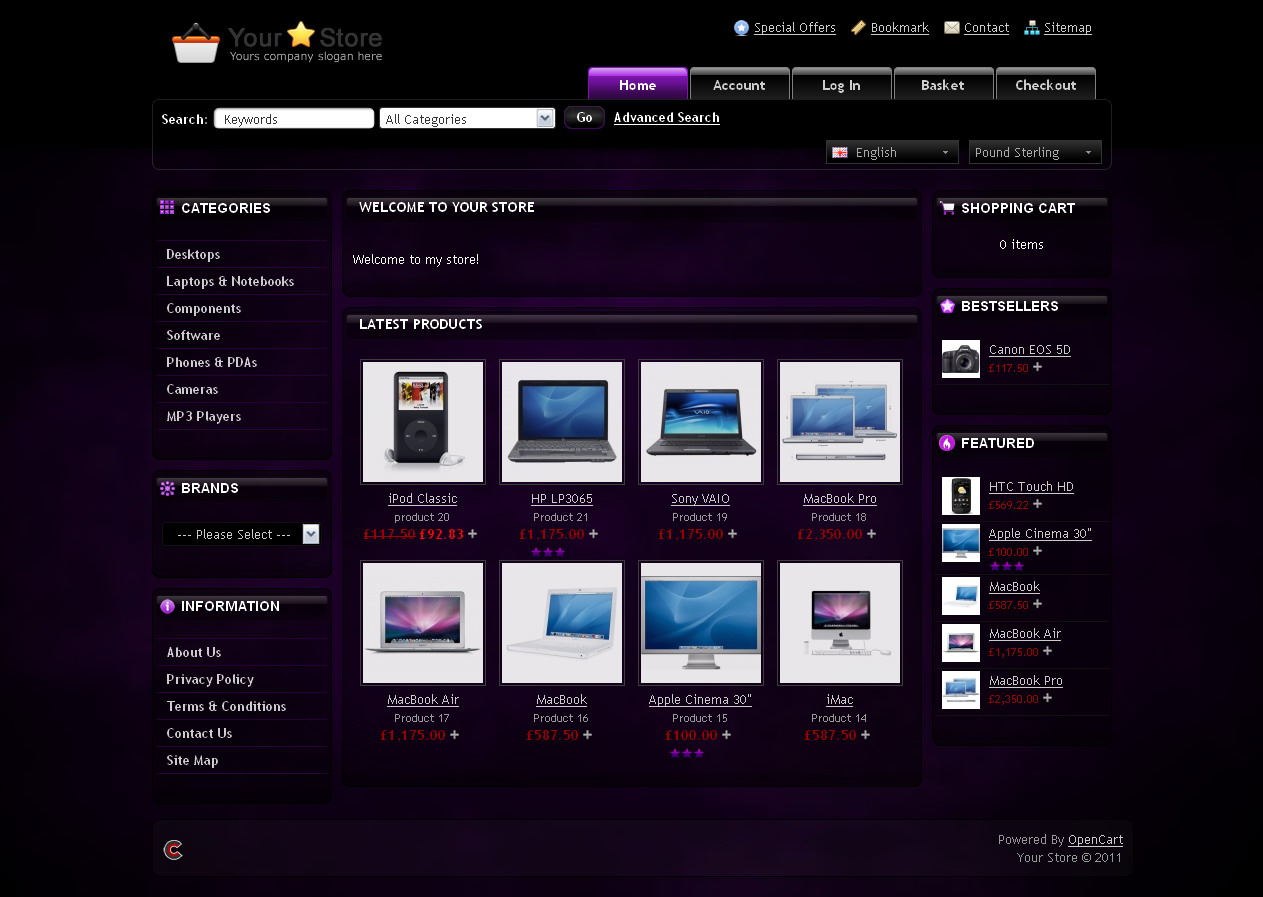Add iPod Classic to cart with plus icon

tap(473, 534)
